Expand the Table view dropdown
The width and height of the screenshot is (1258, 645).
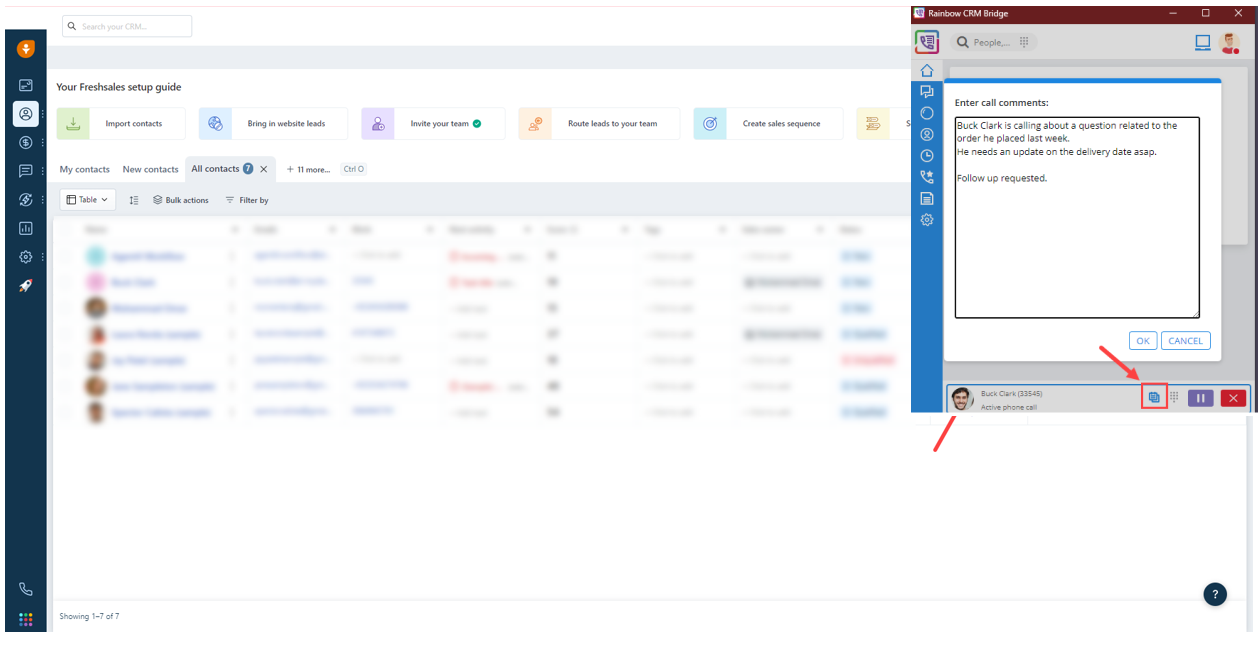coord(88,200)
